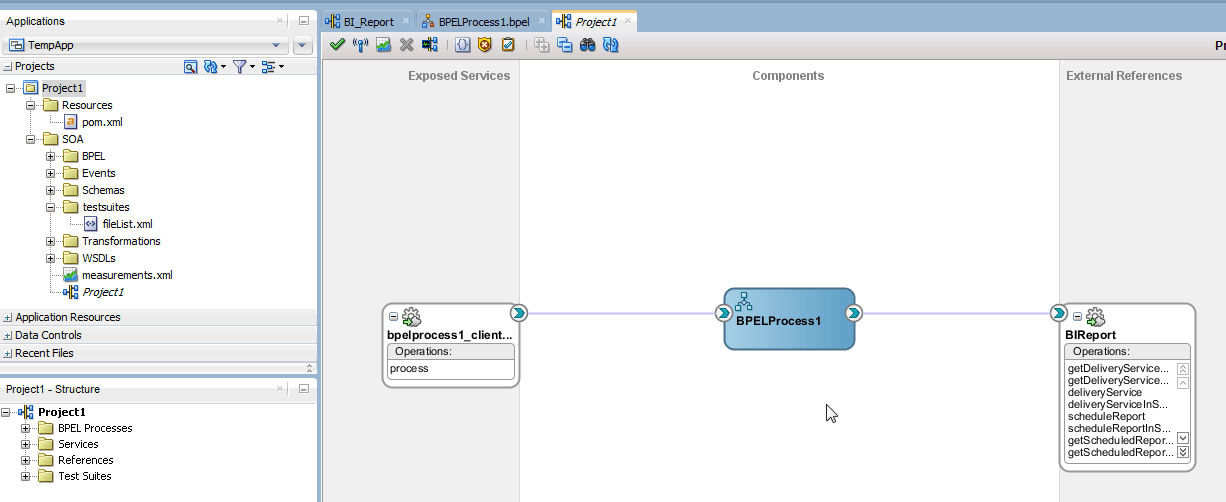Click the magnifier search icon in Projects header
1226x502 pixels.
point(191,67)
